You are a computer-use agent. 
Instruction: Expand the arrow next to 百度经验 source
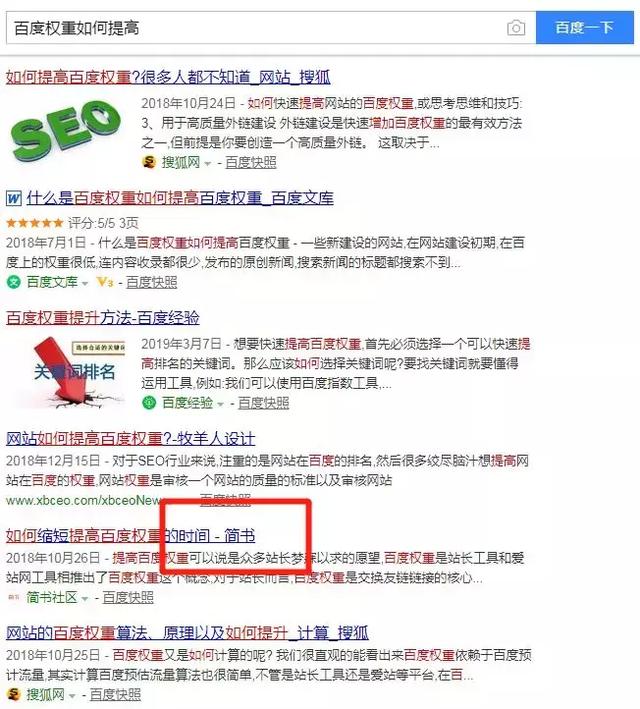click(220, 404)
